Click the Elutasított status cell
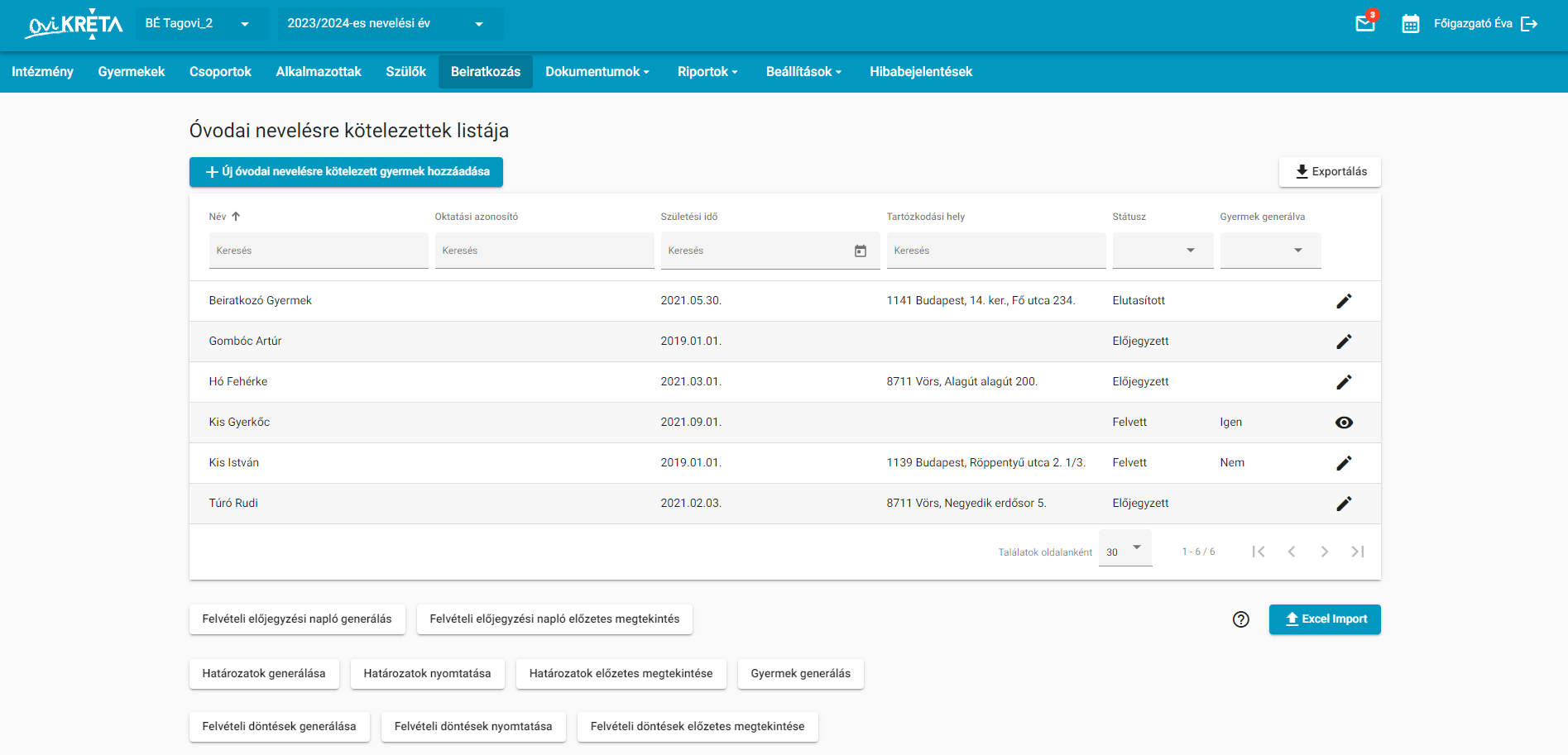The image size is (1568, 755). tap(1139, 301)
